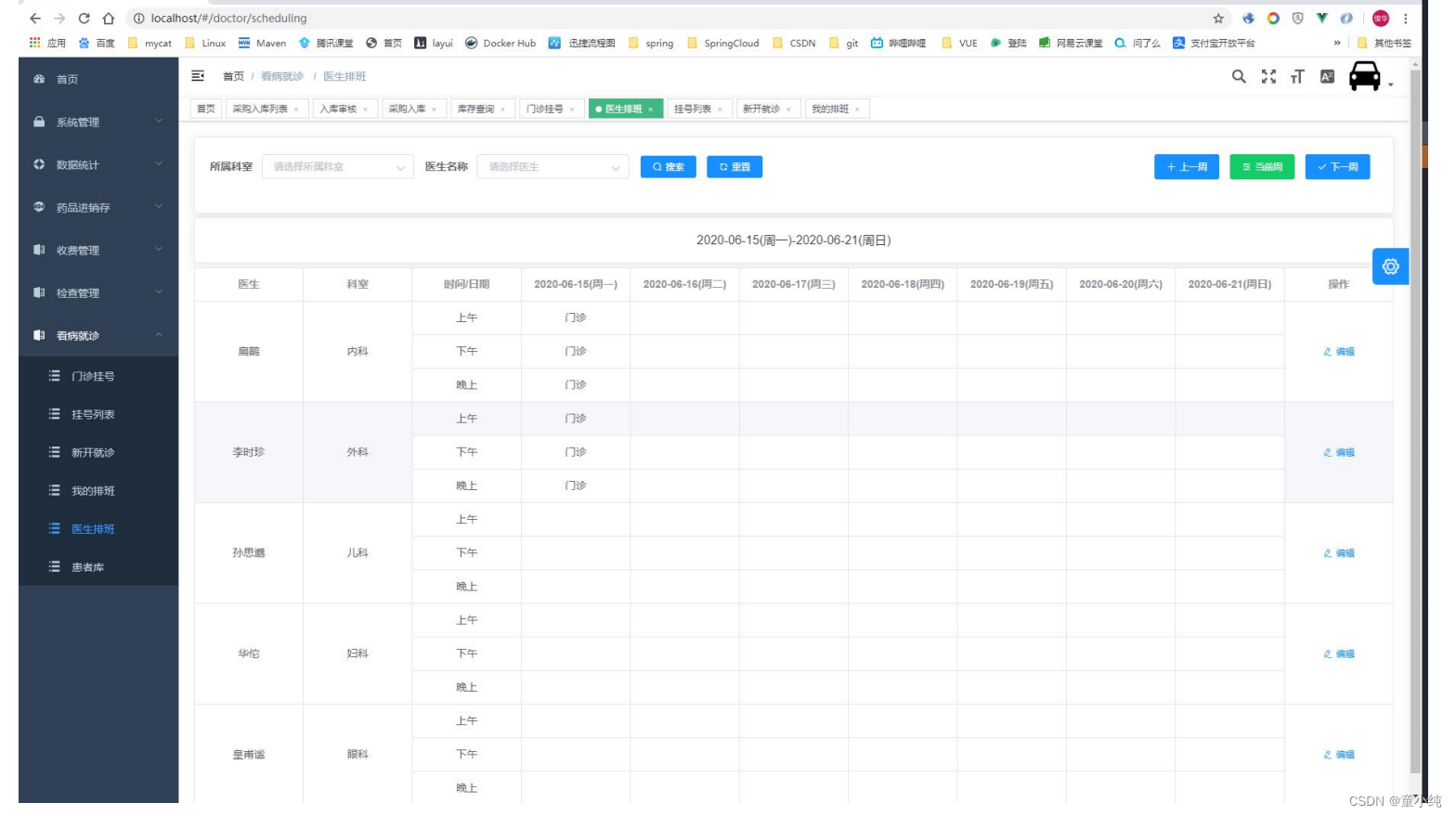1456x816 pixels.
Task: Bookmark the page with the star icon
Action: click(1218, 19)
